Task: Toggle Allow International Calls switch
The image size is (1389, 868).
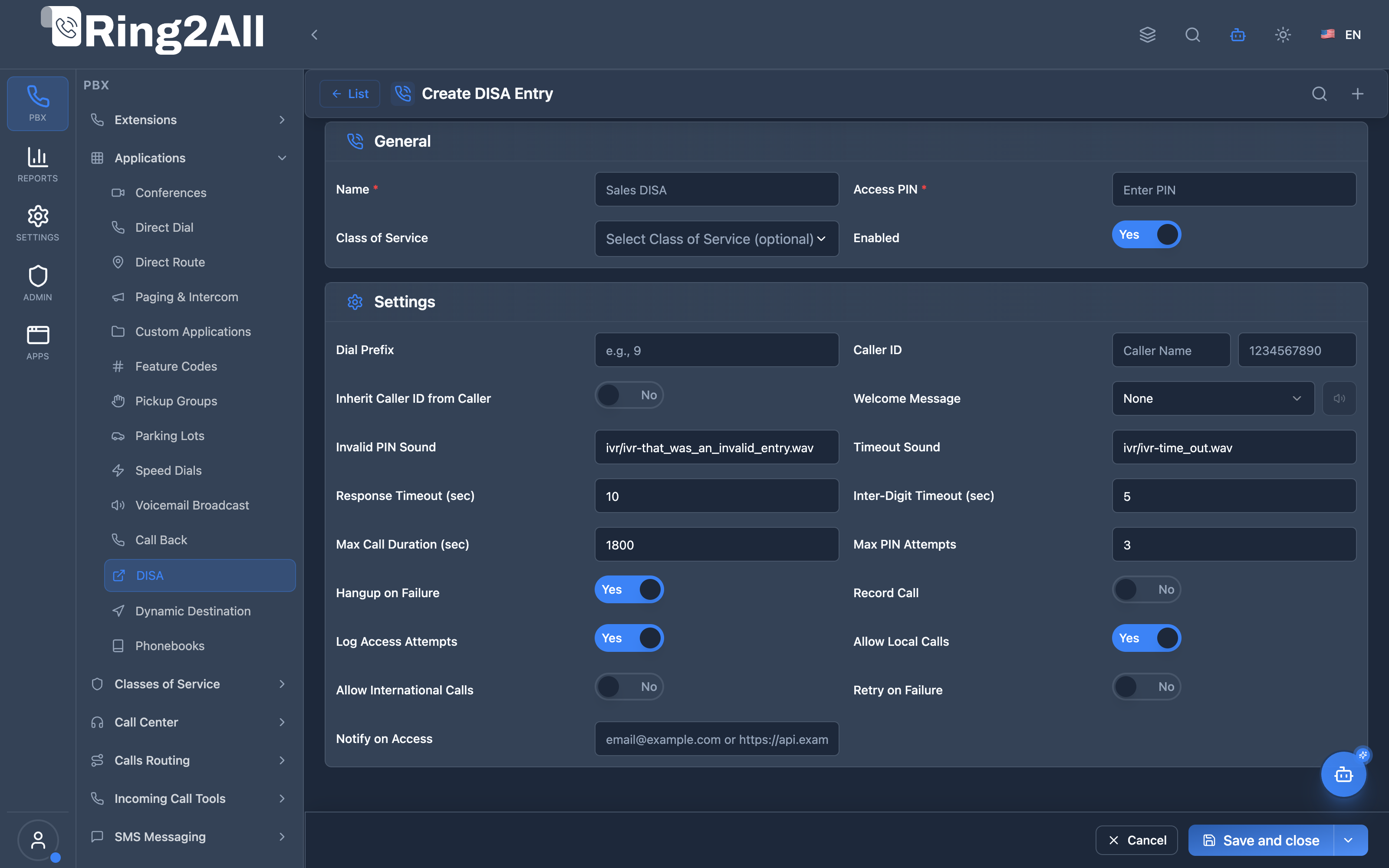Action: [x=629, y=687]
